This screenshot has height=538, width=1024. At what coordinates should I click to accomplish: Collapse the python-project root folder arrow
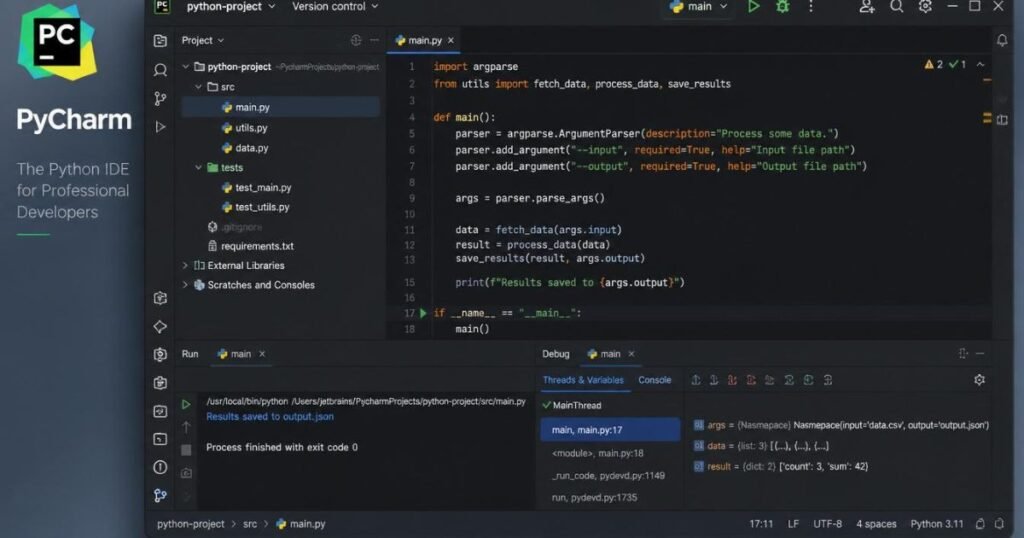pyautogui.click(x=185, y=67)
